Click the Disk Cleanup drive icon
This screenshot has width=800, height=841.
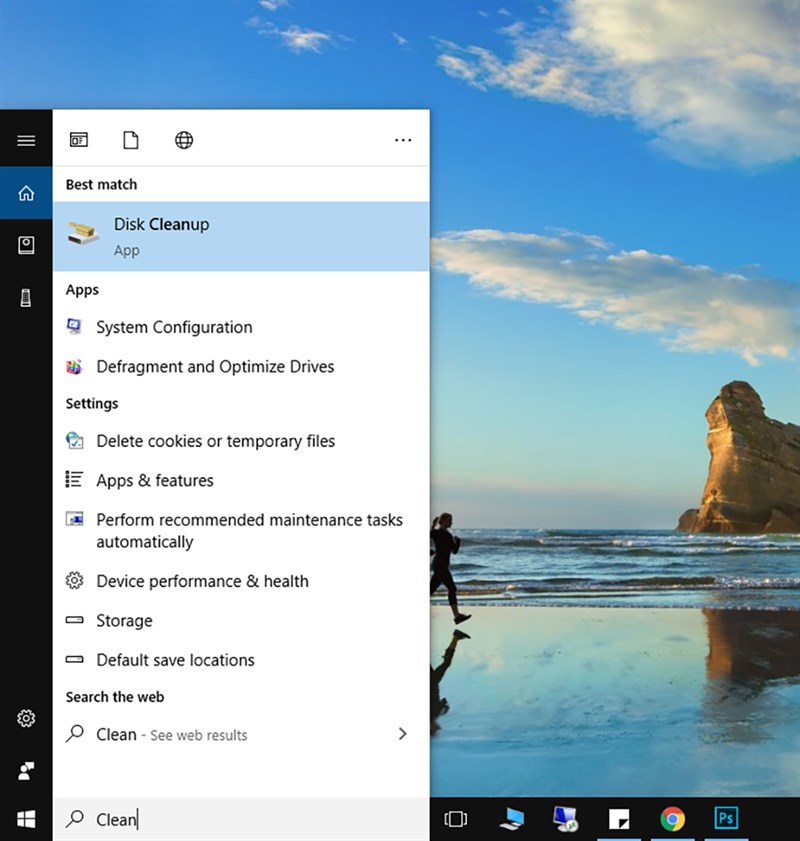[x=83, y=234]
